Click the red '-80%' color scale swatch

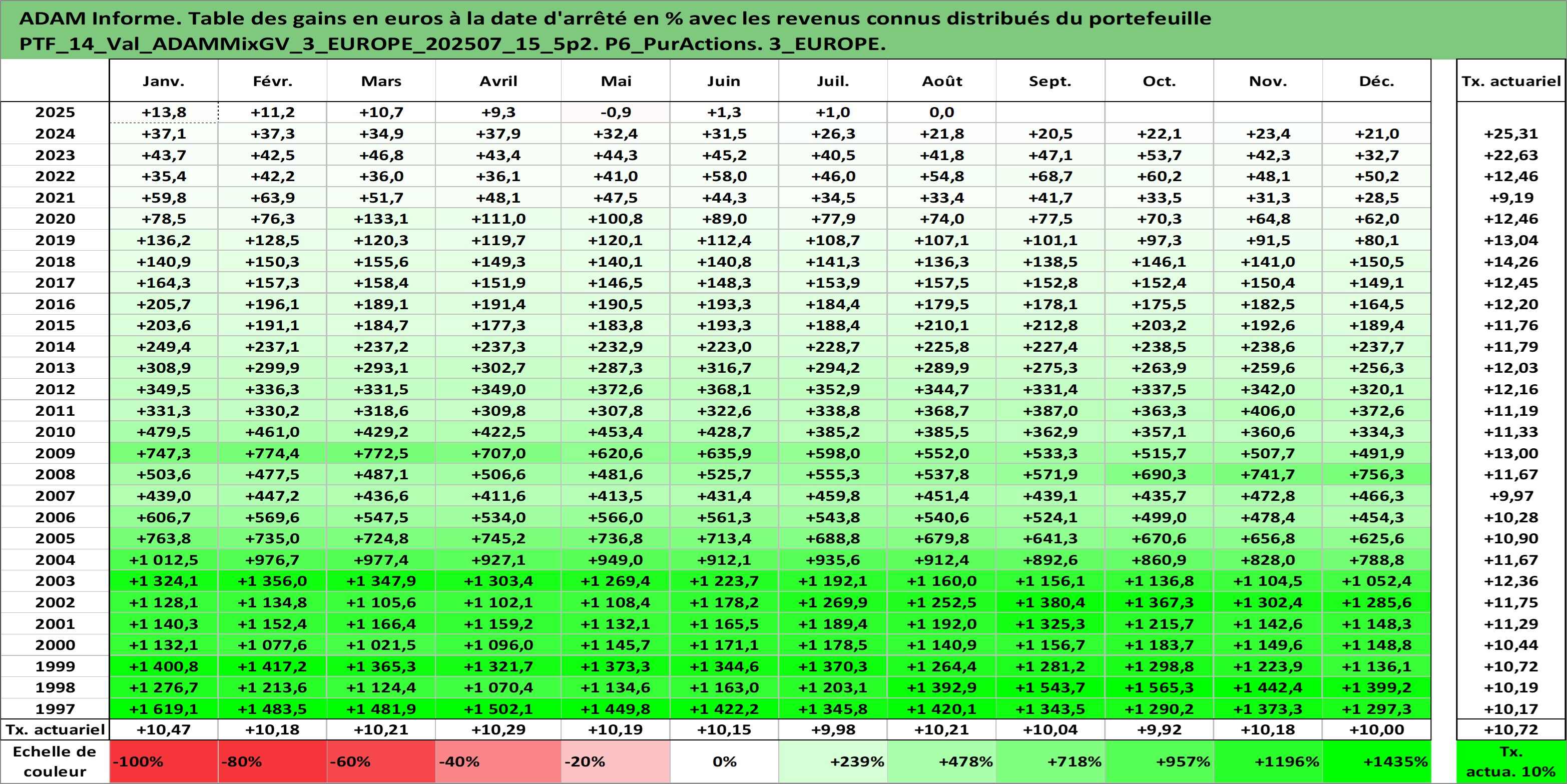[273, 761]
